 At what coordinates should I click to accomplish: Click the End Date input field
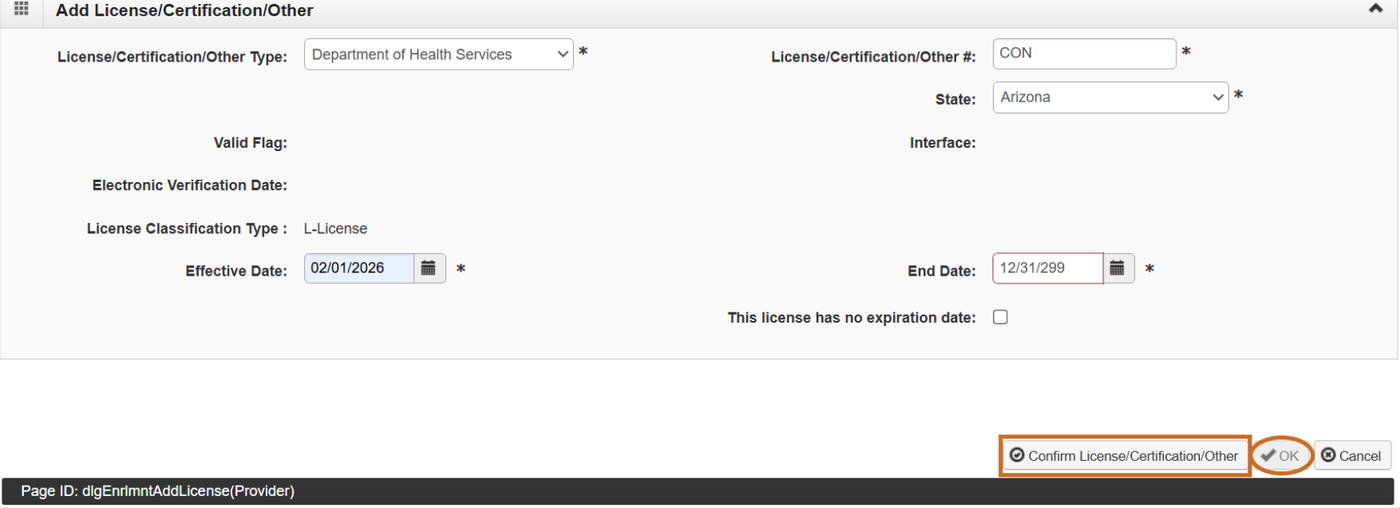click(x=1048, y=268)
